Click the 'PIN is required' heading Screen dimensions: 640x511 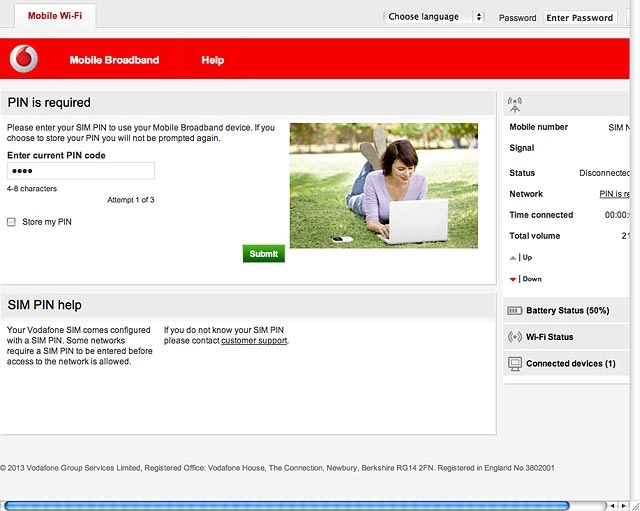(x=49, y=102)
